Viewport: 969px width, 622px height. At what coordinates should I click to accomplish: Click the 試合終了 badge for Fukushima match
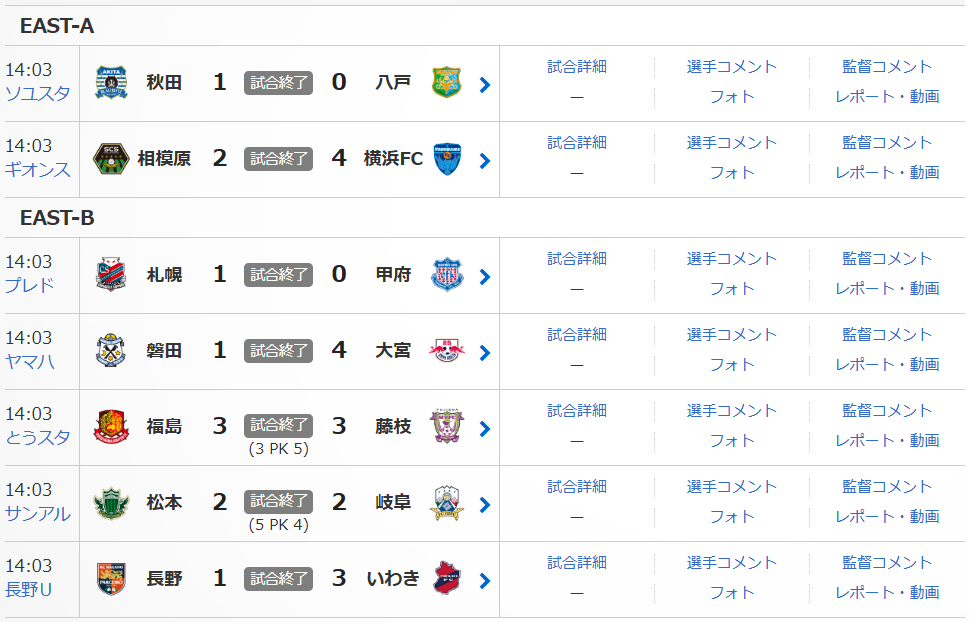(278, 426)
